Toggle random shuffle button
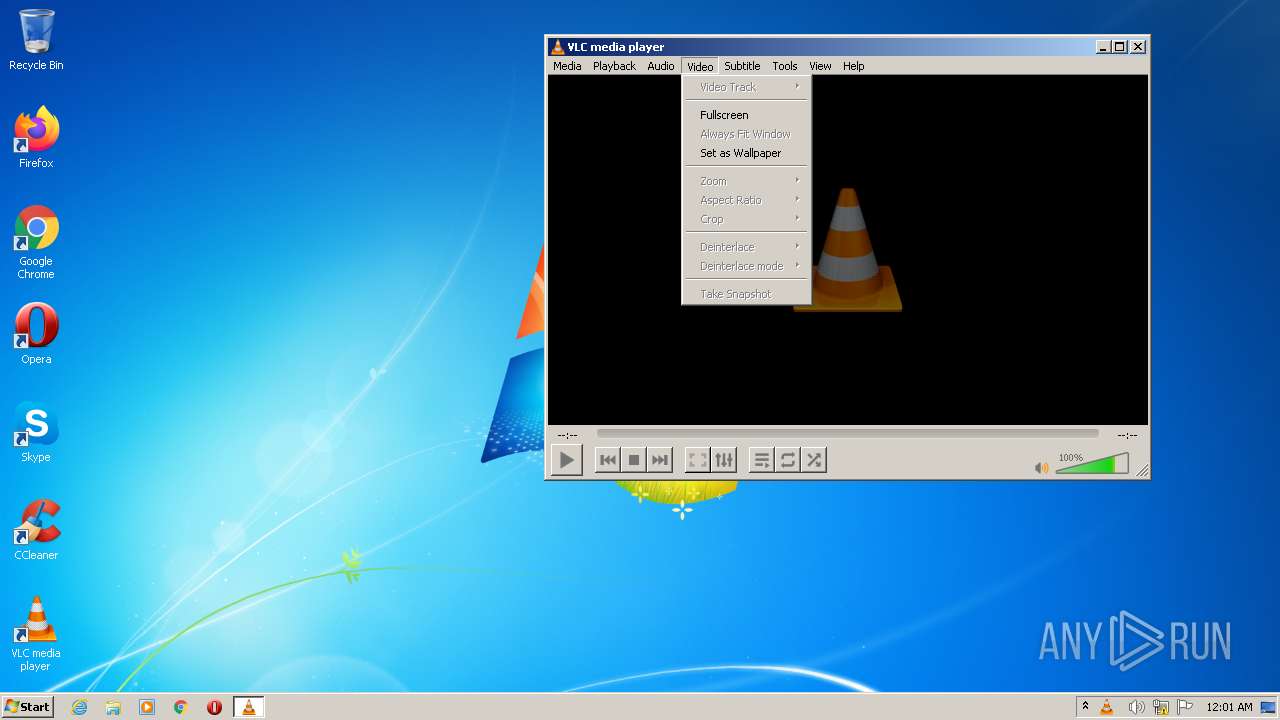This screenshot has height=720, width=1280. (814, 460)
